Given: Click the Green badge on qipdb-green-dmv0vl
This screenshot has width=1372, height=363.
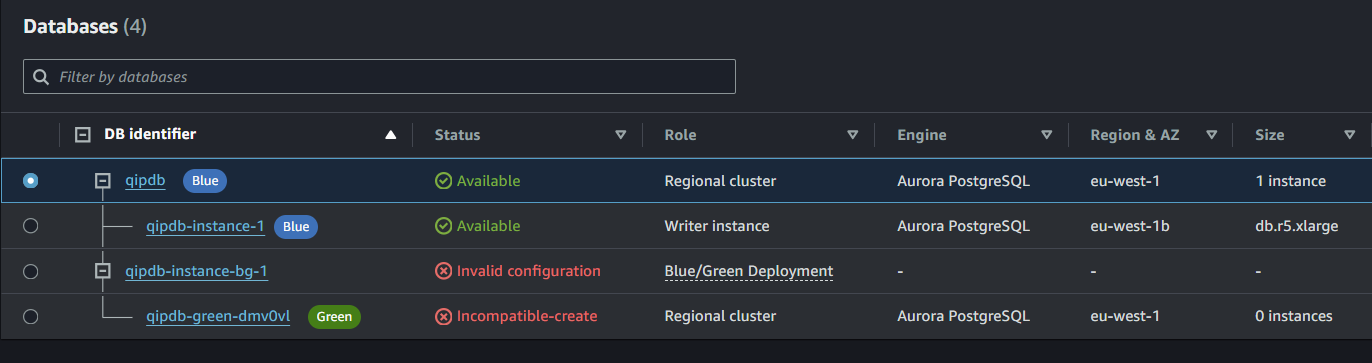Looking at the screenshot, I should point(334,316).
